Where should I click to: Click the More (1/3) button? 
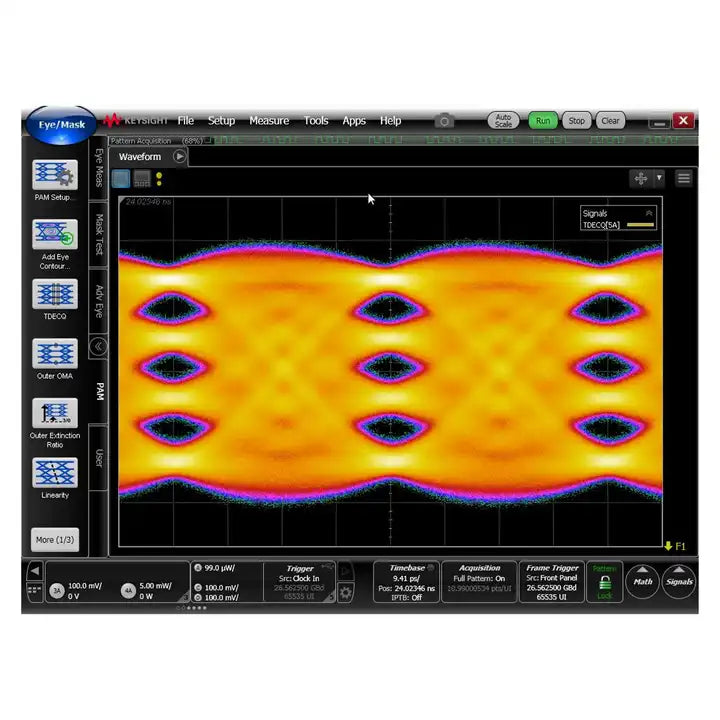[x=54, y=540]
